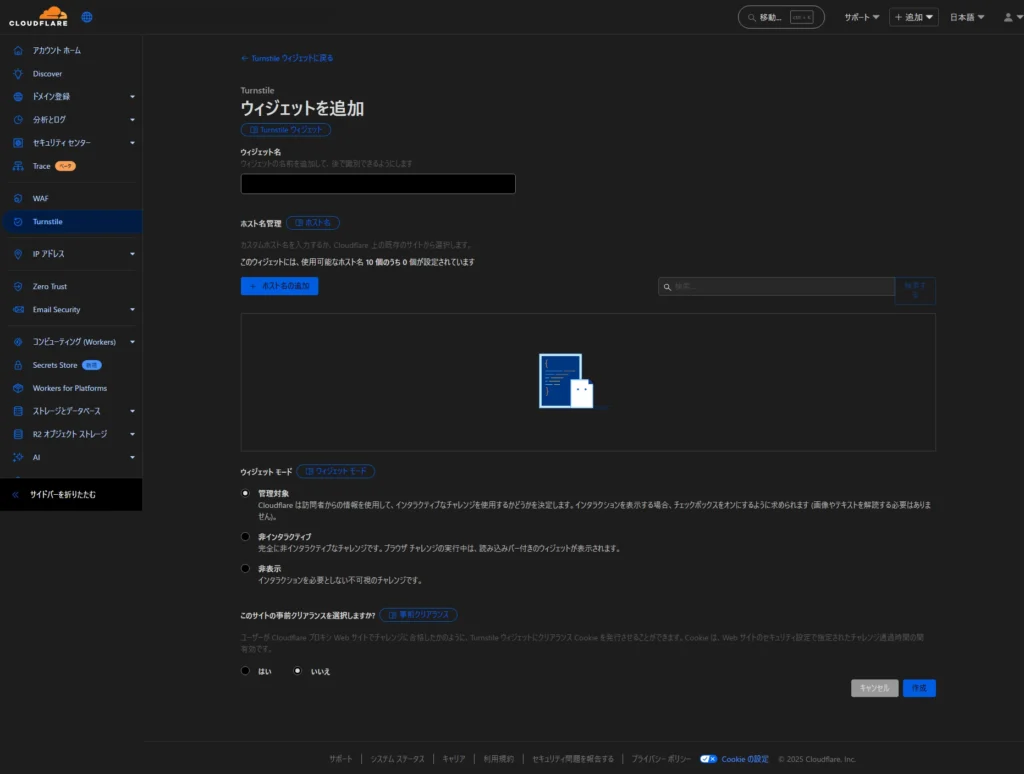Collapse sidebar using double-chevron icon
1024x774 pixels.
click(15, 495)
